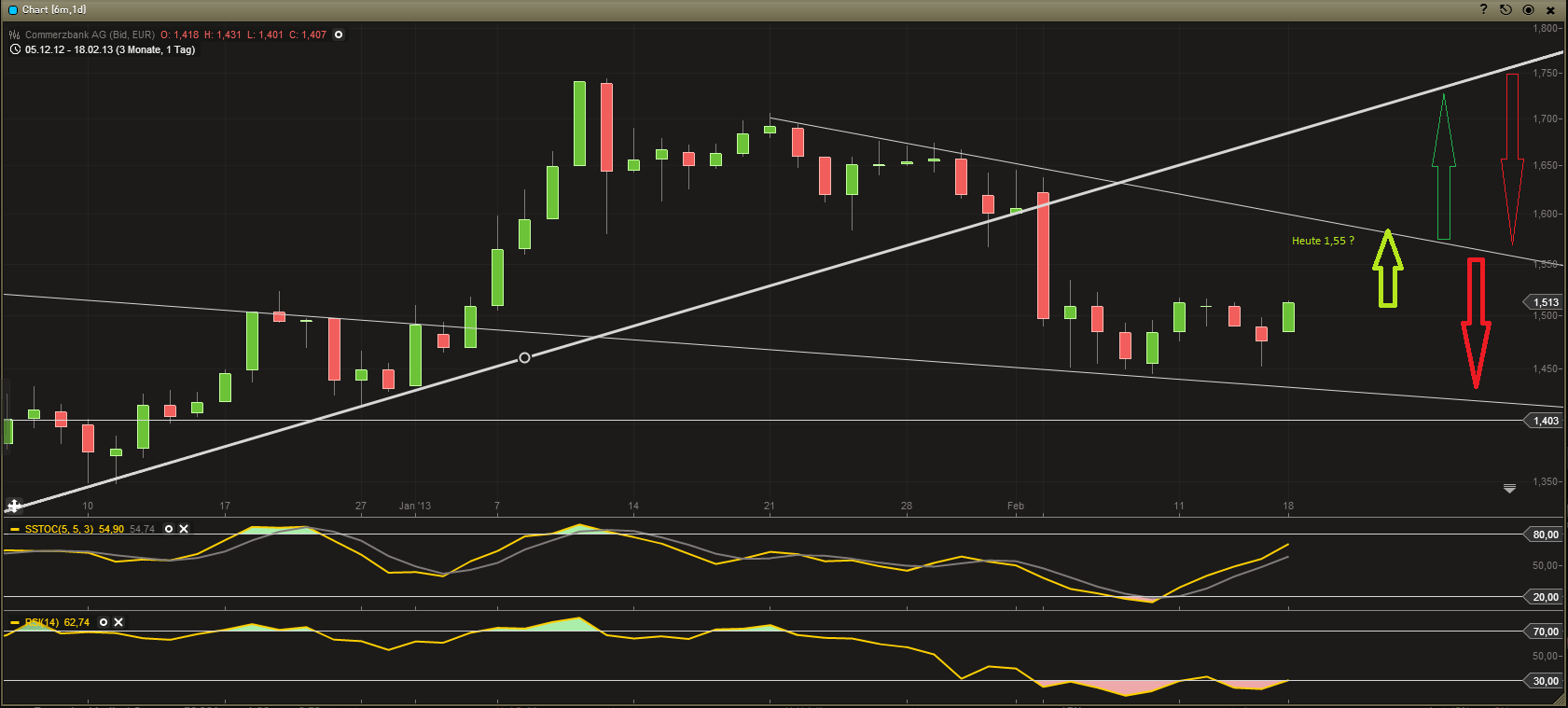Click the reset chart circular arrow icon
Screen dimensions: 1568x708
point(1506,9)
